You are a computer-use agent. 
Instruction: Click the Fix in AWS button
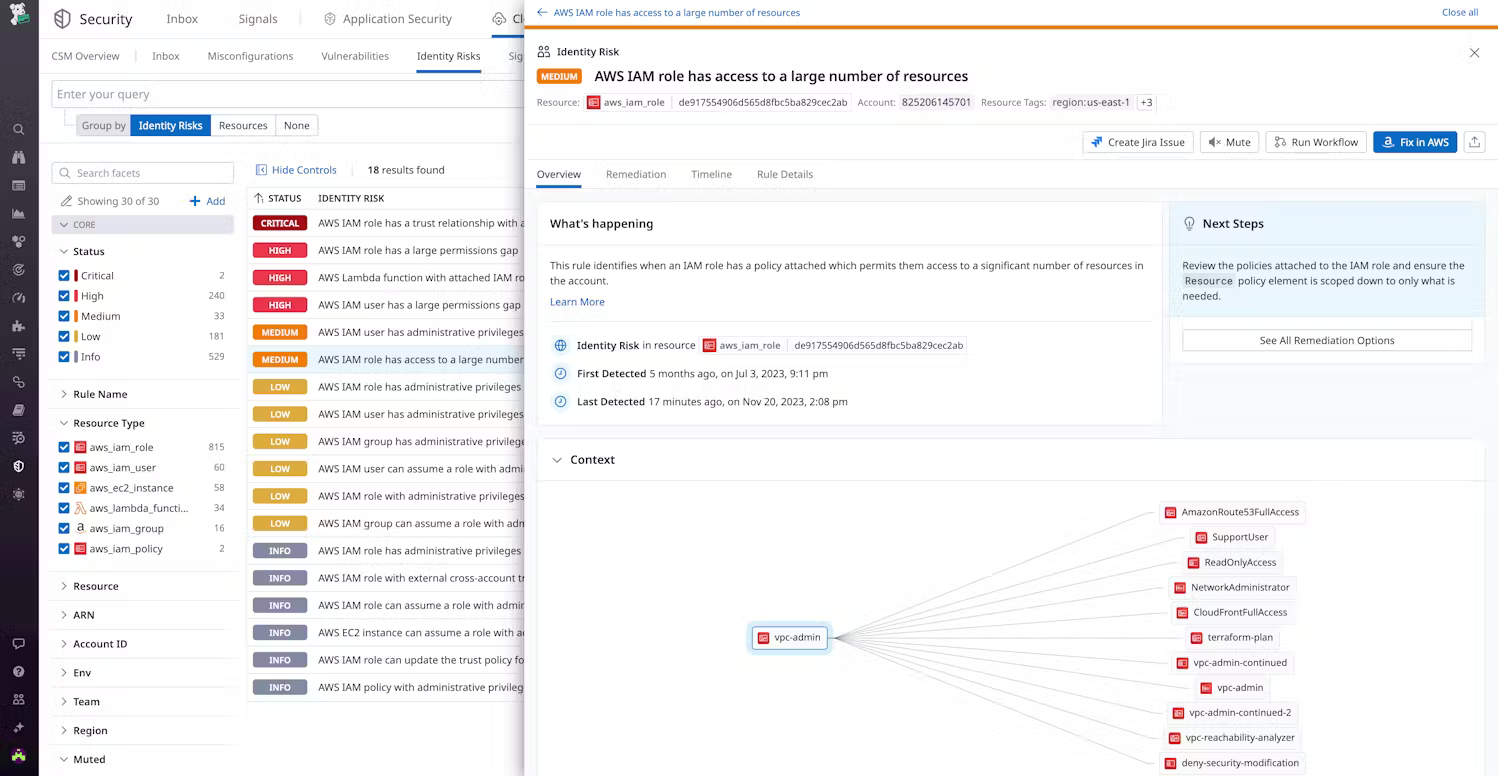(x=1415, y=142)
